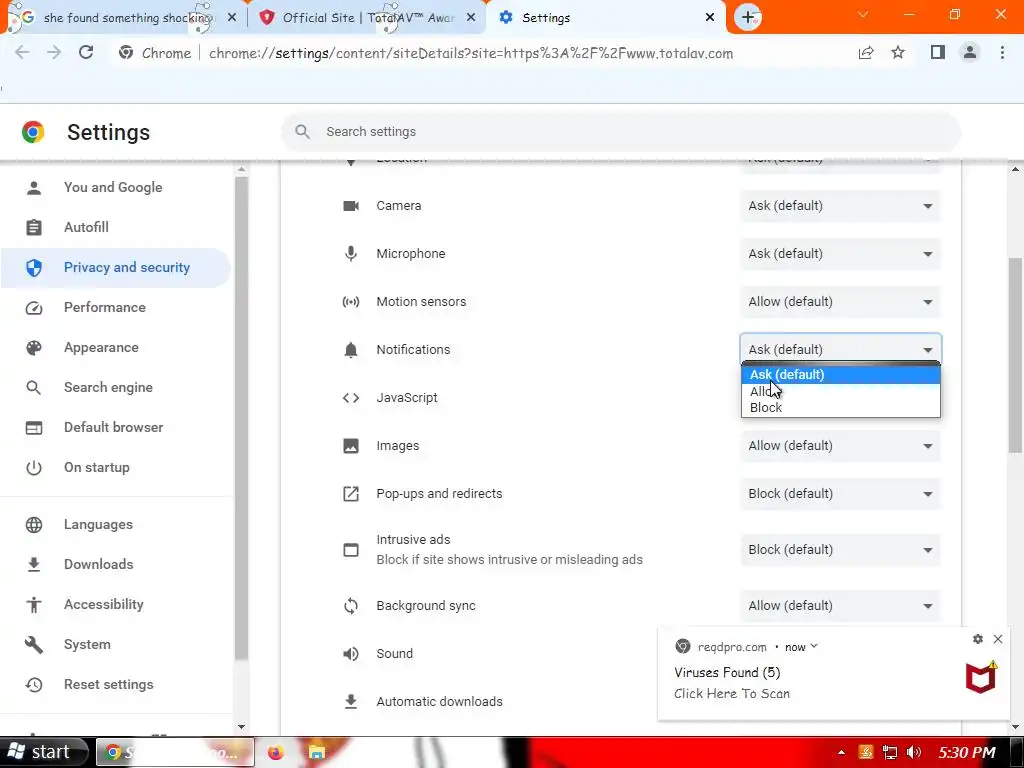Image resolution: width=1024 pixels, height=768 pixels.
Task: Click the Chrome logo beside Settings
Action: pyautogui.click(x=33, y=132)
